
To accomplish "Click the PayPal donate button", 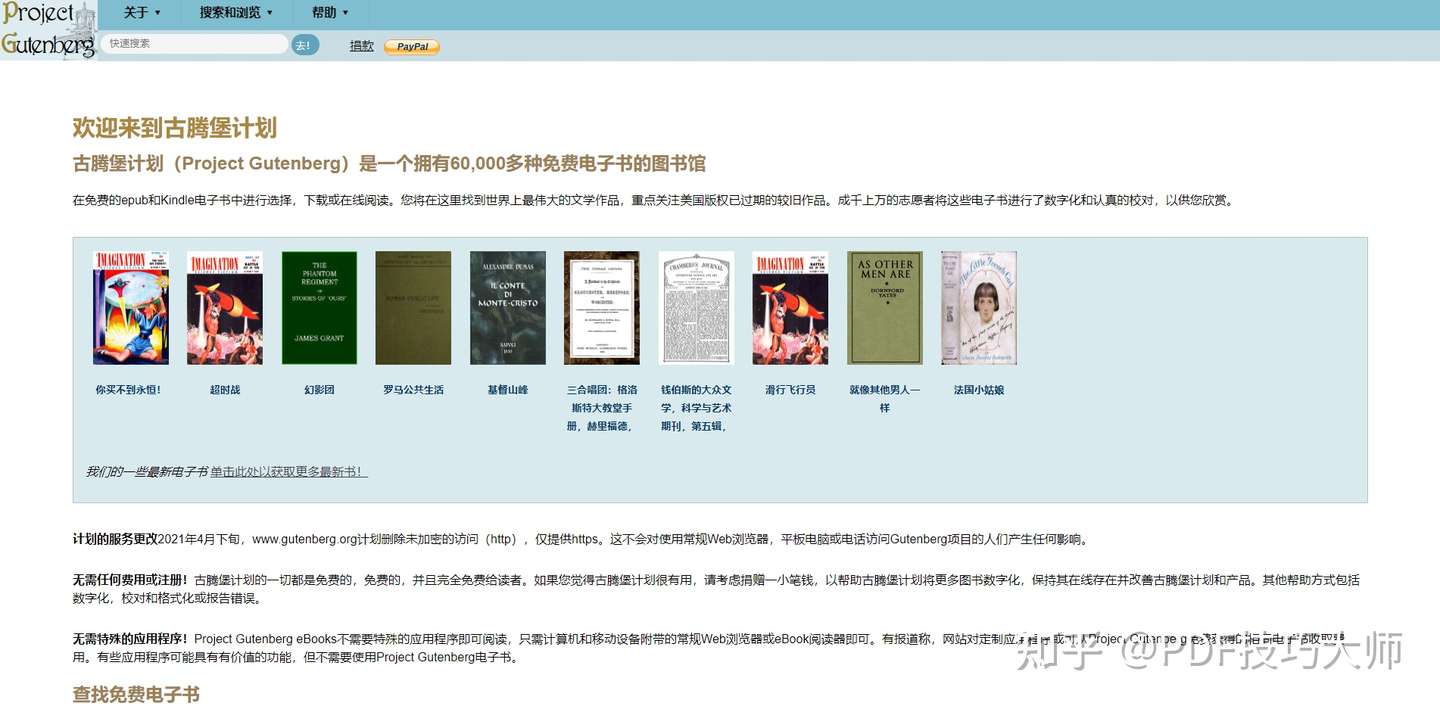I will (x=412, y=46).
